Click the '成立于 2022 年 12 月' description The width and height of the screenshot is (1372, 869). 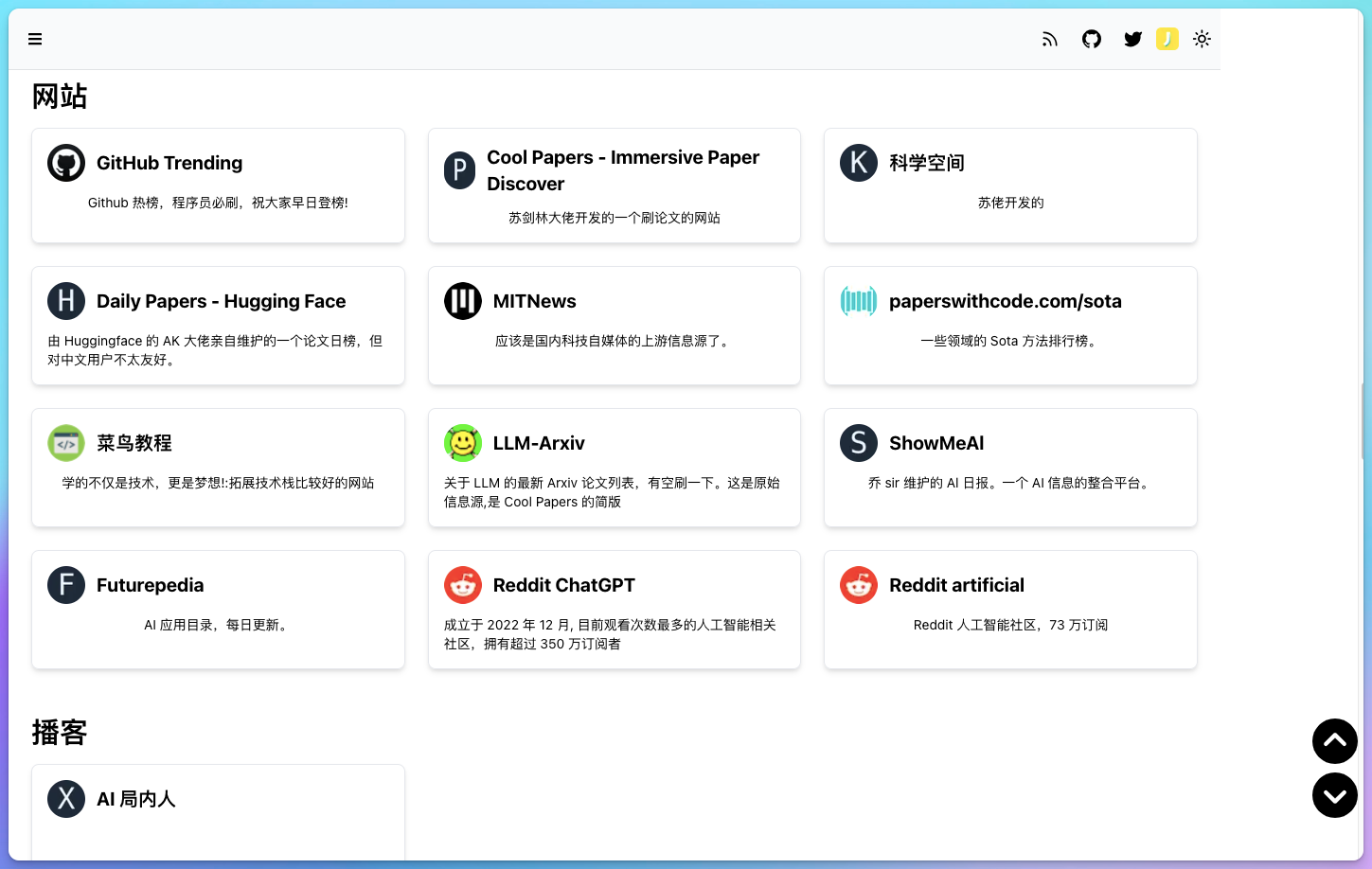coord(611,634)
